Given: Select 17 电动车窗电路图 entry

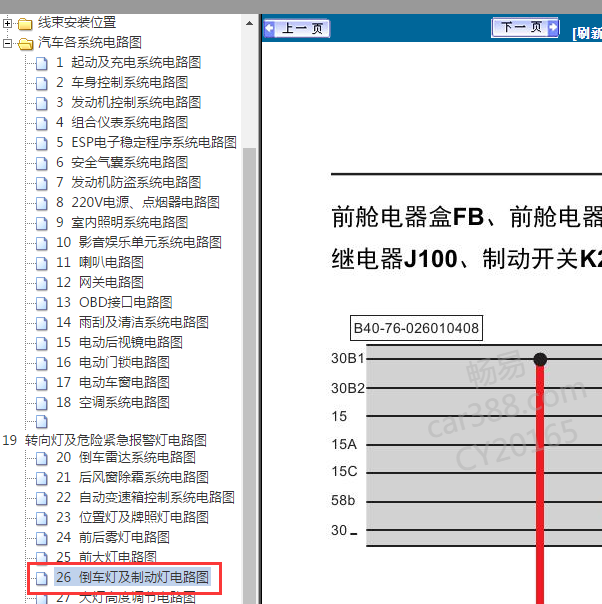Looking at the screenshot, I should [113, 383].
